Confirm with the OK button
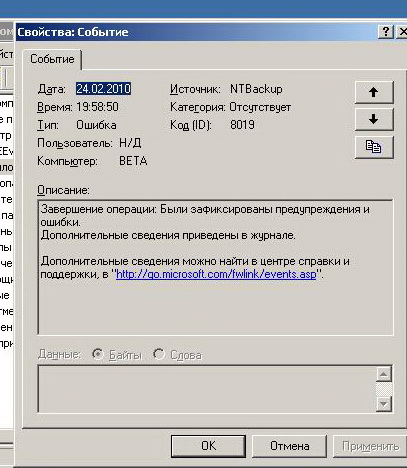Image resolution: width=407 pixels, height=468 pixels. coord(208,446)
